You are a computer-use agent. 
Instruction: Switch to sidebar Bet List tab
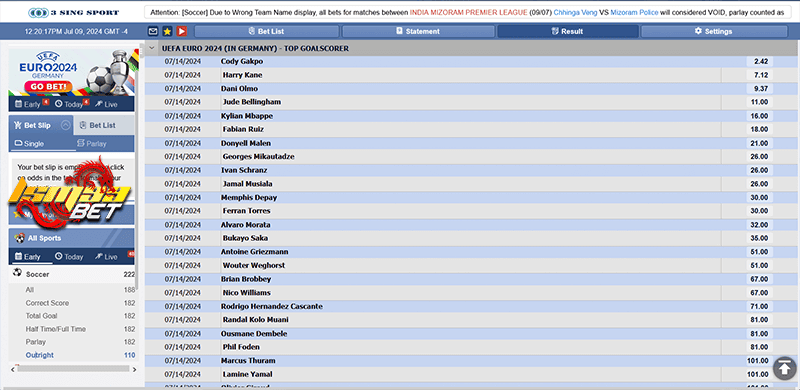pyautogui.click(x=104, y=125)
